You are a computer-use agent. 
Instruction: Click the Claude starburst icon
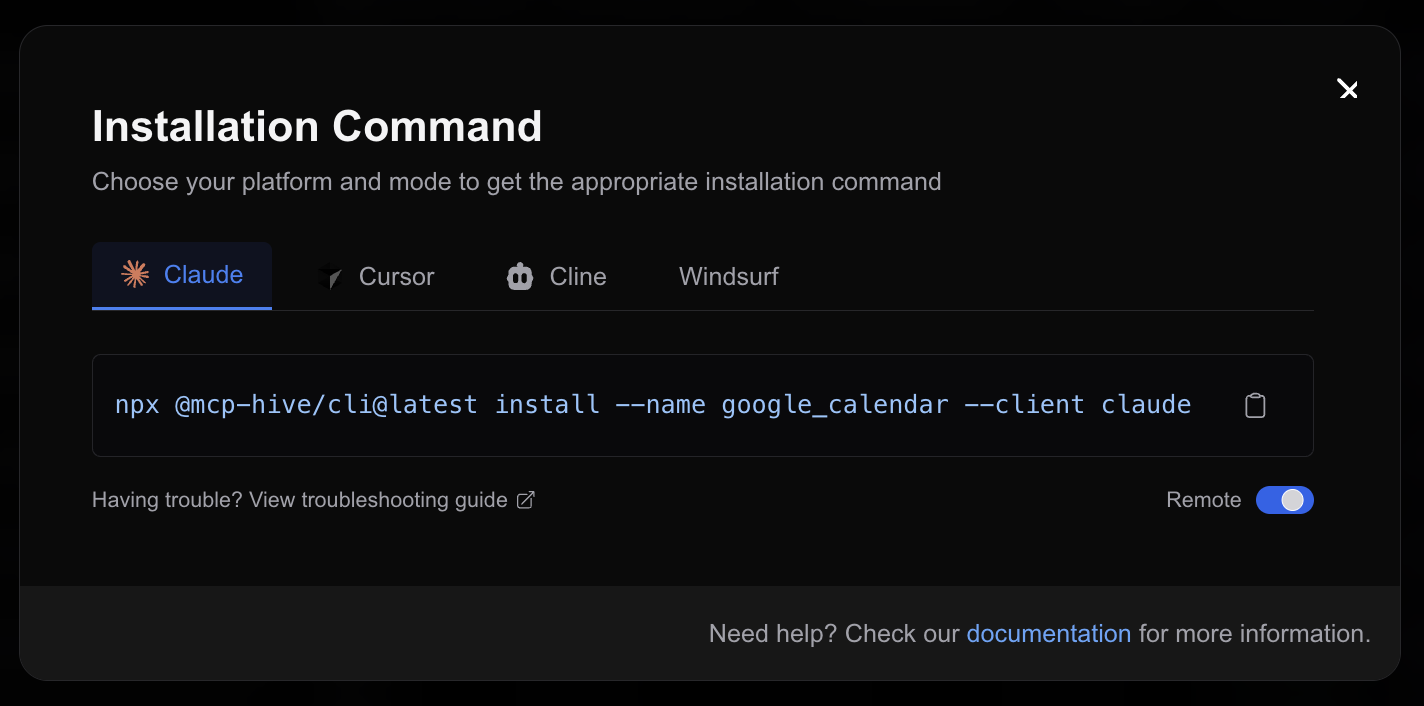135,275
